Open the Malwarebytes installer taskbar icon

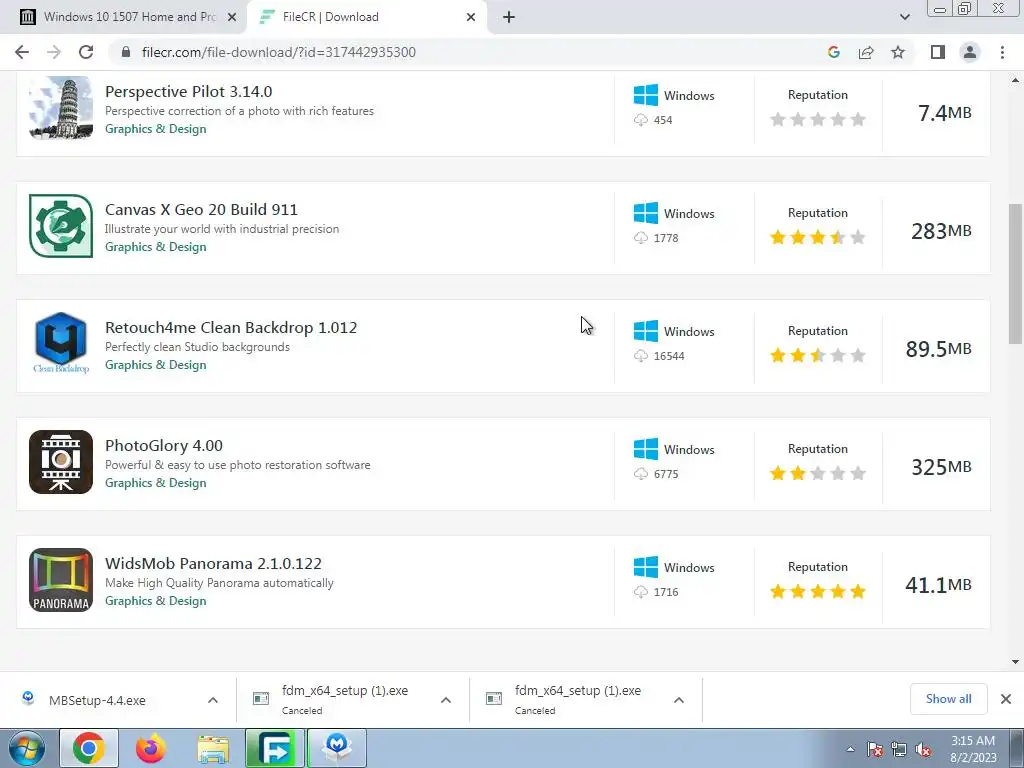338,748
